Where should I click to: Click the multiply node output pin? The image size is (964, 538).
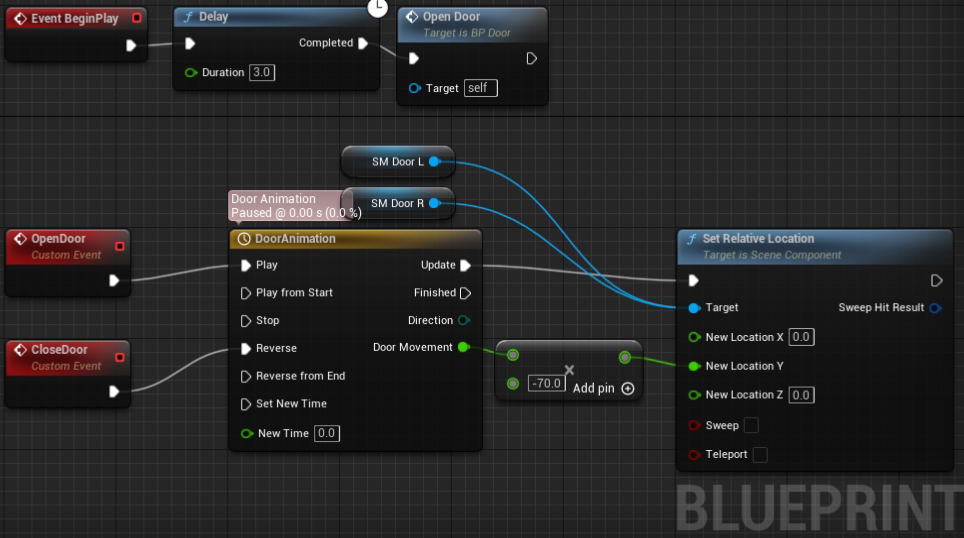[625, 357]
